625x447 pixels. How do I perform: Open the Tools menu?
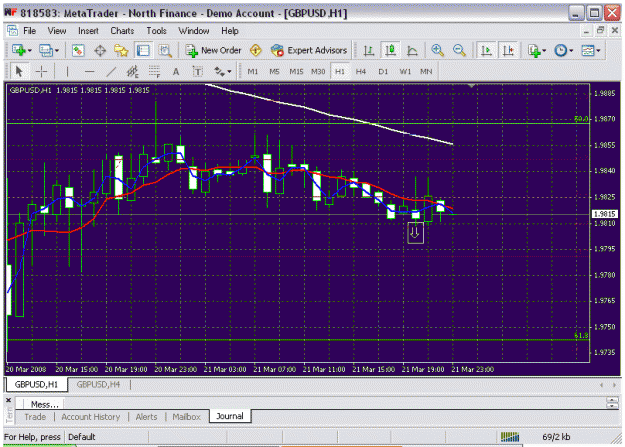156,31
